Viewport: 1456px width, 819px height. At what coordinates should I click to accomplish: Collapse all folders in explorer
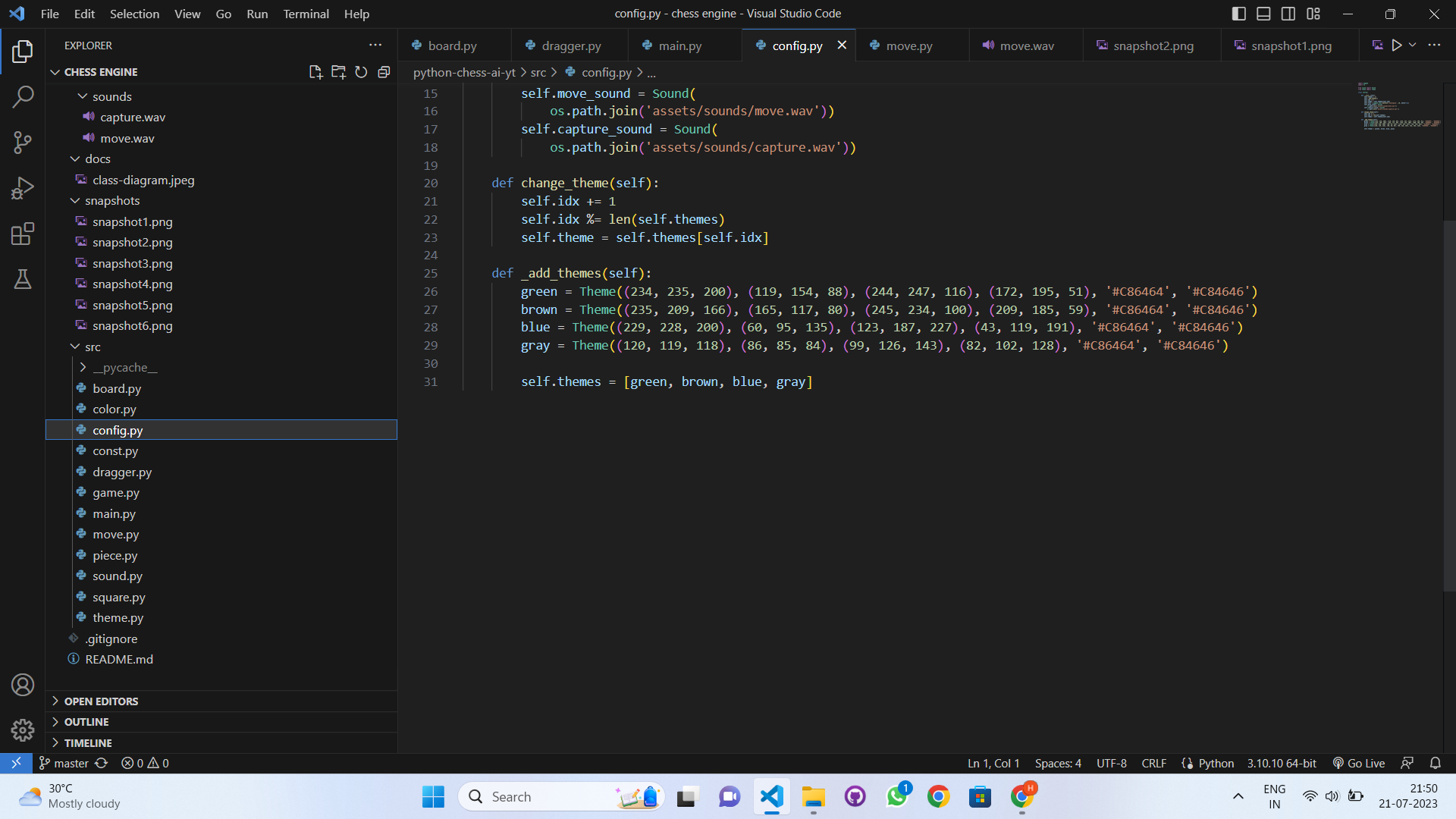tap(384, 72)
